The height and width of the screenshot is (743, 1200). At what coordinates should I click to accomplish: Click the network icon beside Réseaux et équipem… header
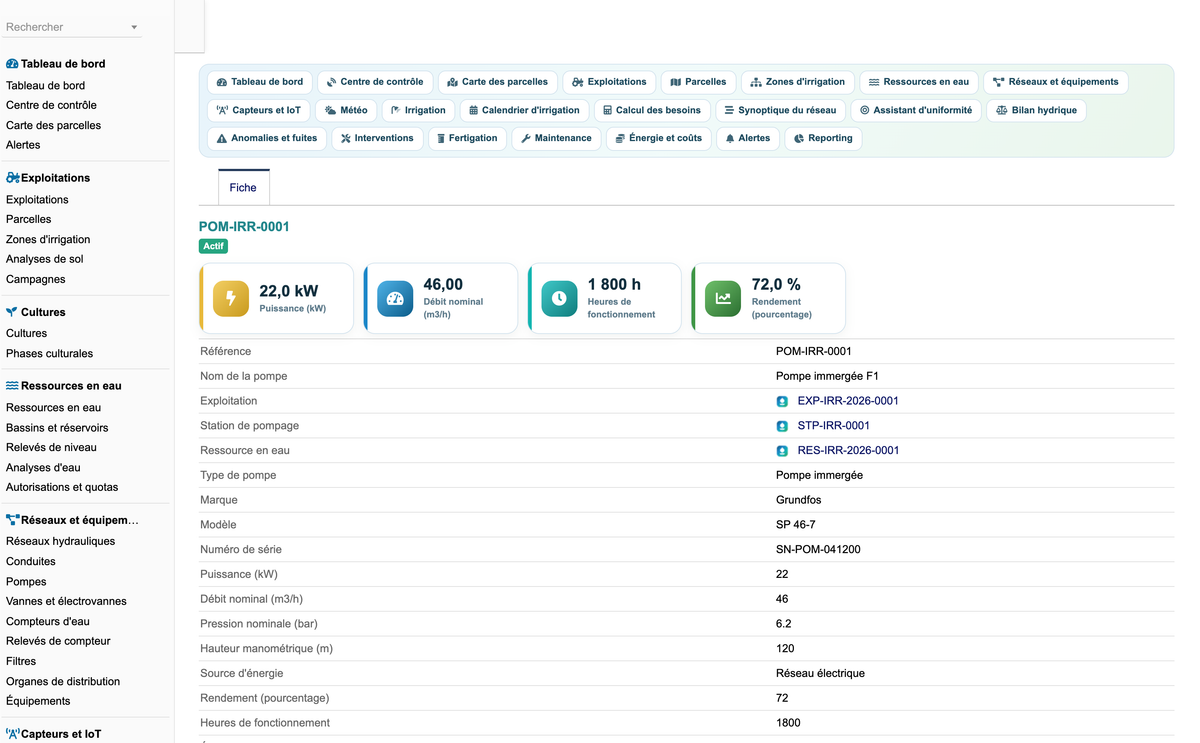click(x=12, y=520)
